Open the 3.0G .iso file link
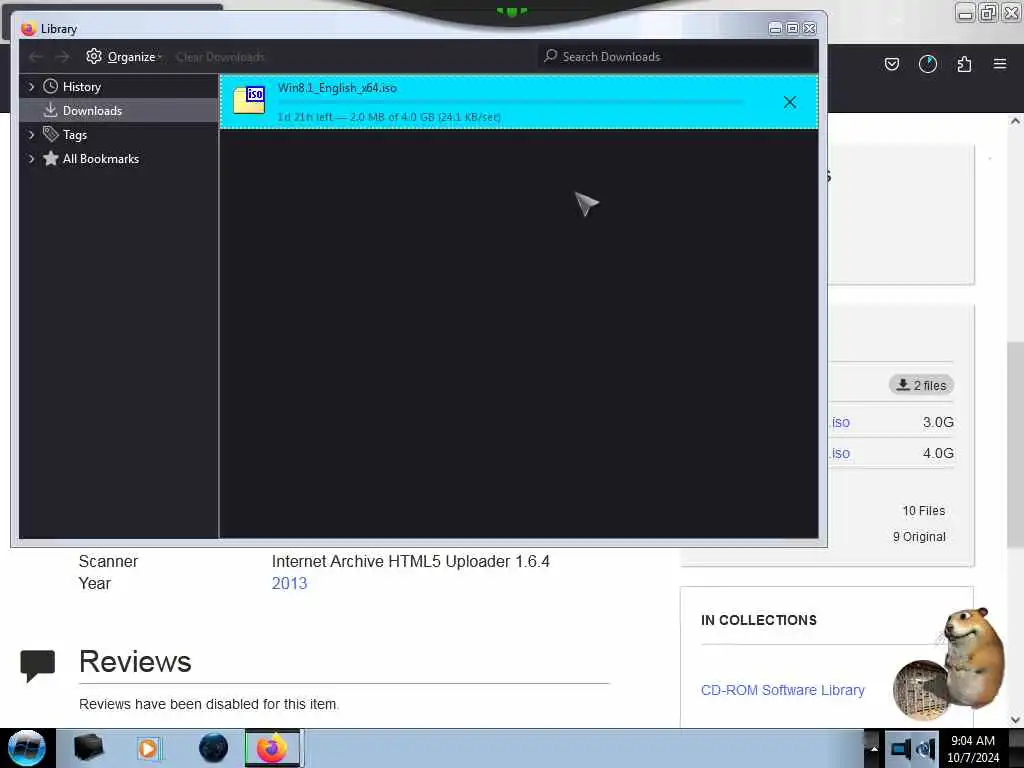This screenshot has height=768, width=1024. click(840, 423)
